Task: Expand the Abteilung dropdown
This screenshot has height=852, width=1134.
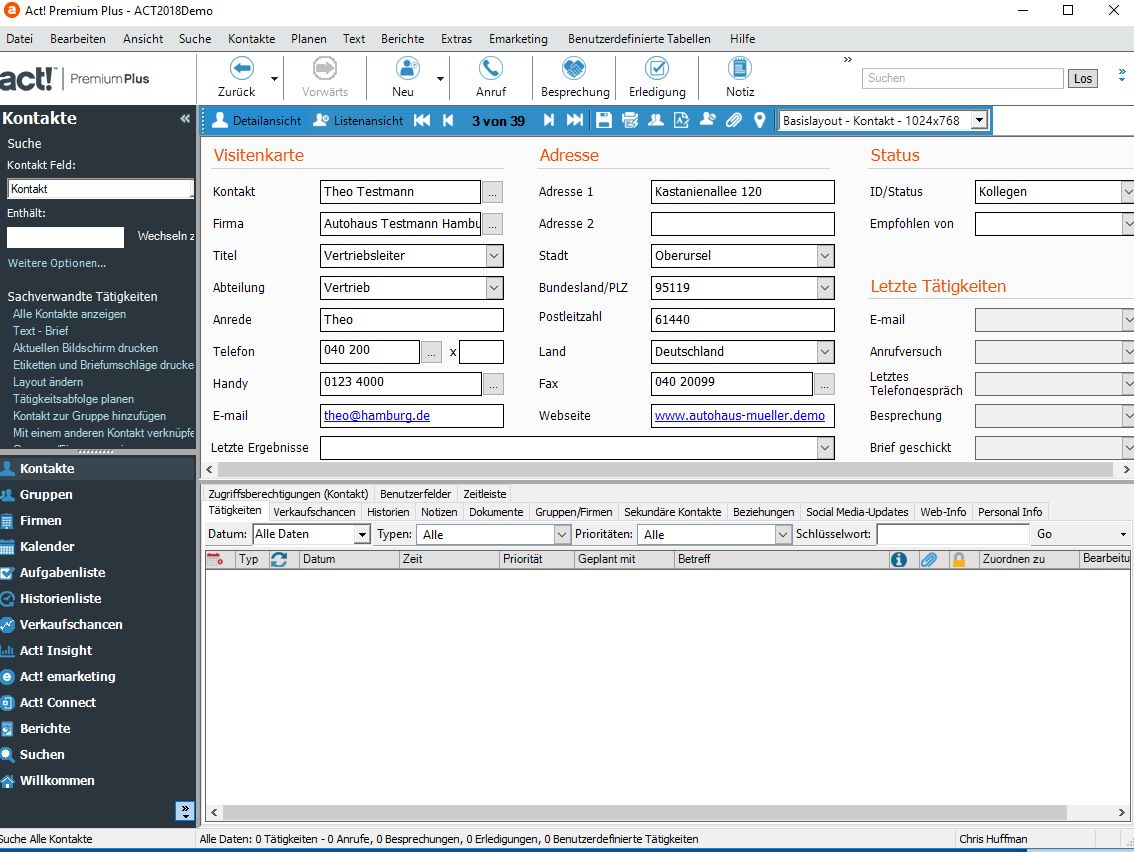Action: pyautogui.click(x=494, y=287)
